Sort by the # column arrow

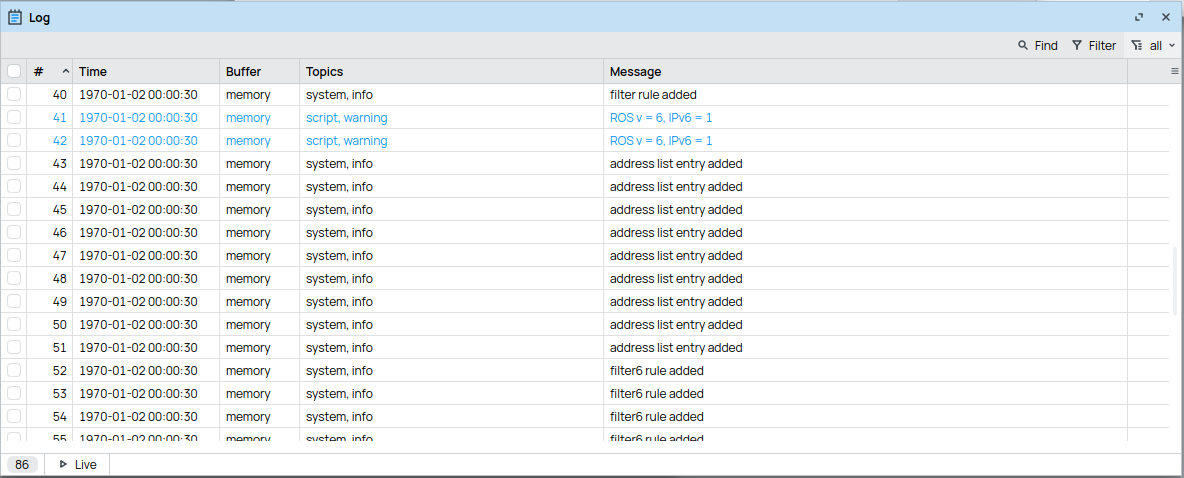pos(66,72)
